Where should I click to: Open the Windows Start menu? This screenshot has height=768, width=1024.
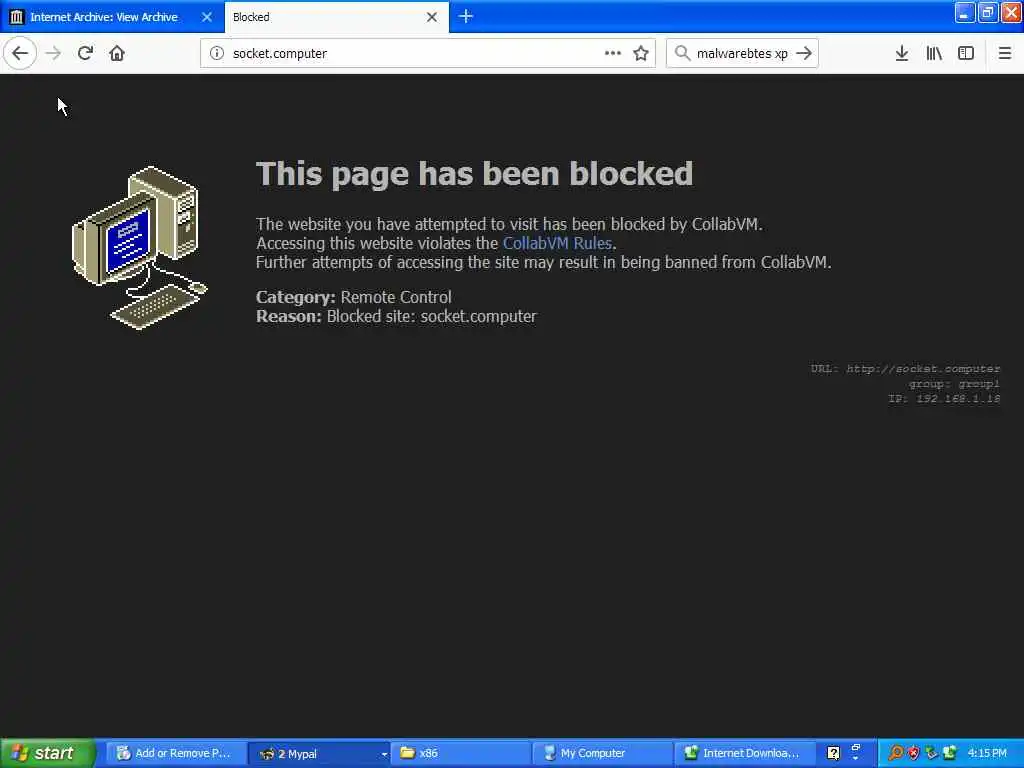click(48, 753)
